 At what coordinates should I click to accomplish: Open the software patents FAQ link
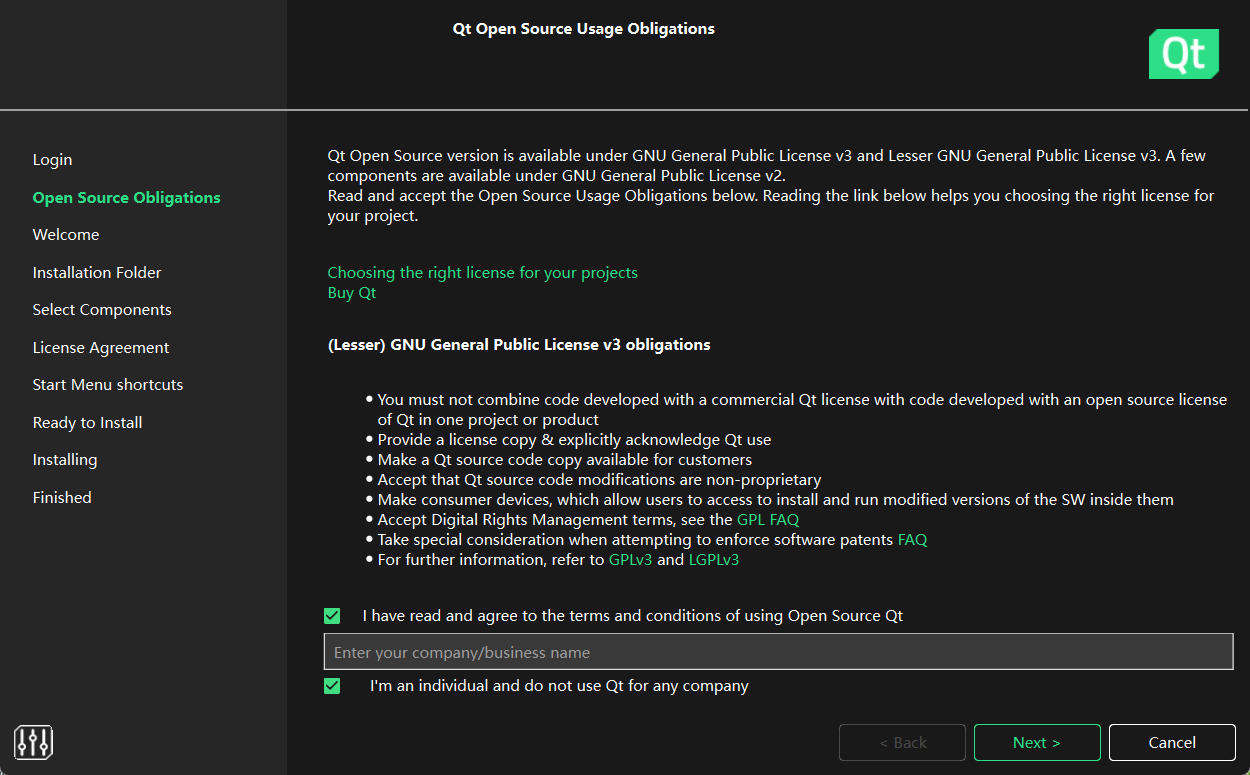pyautogui.click(x=913, y=539)
